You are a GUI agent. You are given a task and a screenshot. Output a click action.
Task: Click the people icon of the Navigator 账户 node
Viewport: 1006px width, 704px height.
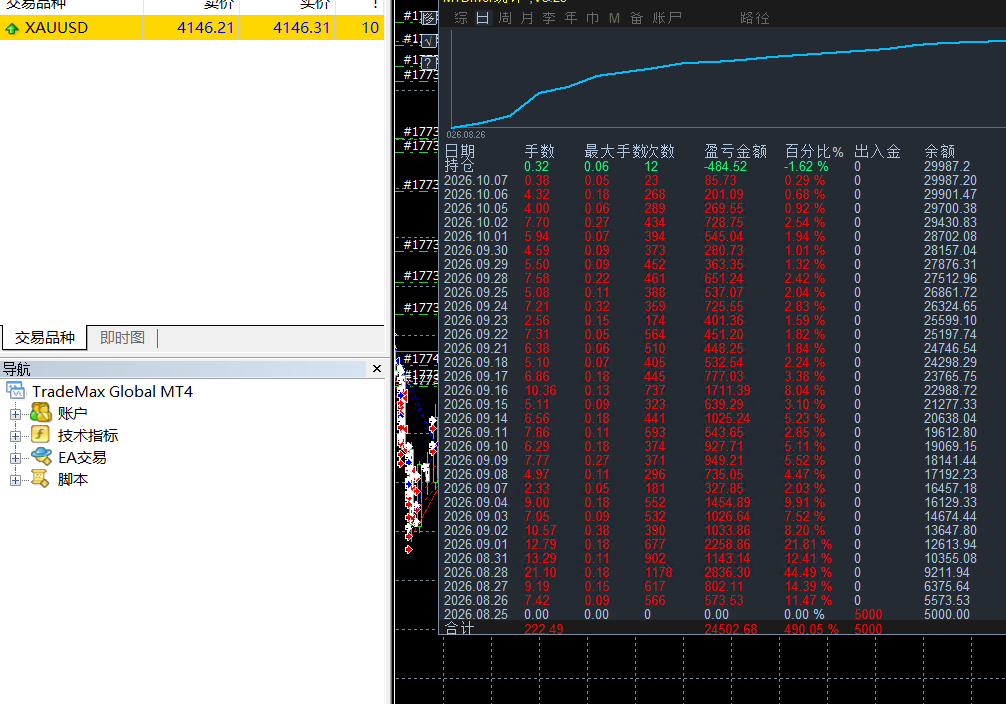pos(40,413)
